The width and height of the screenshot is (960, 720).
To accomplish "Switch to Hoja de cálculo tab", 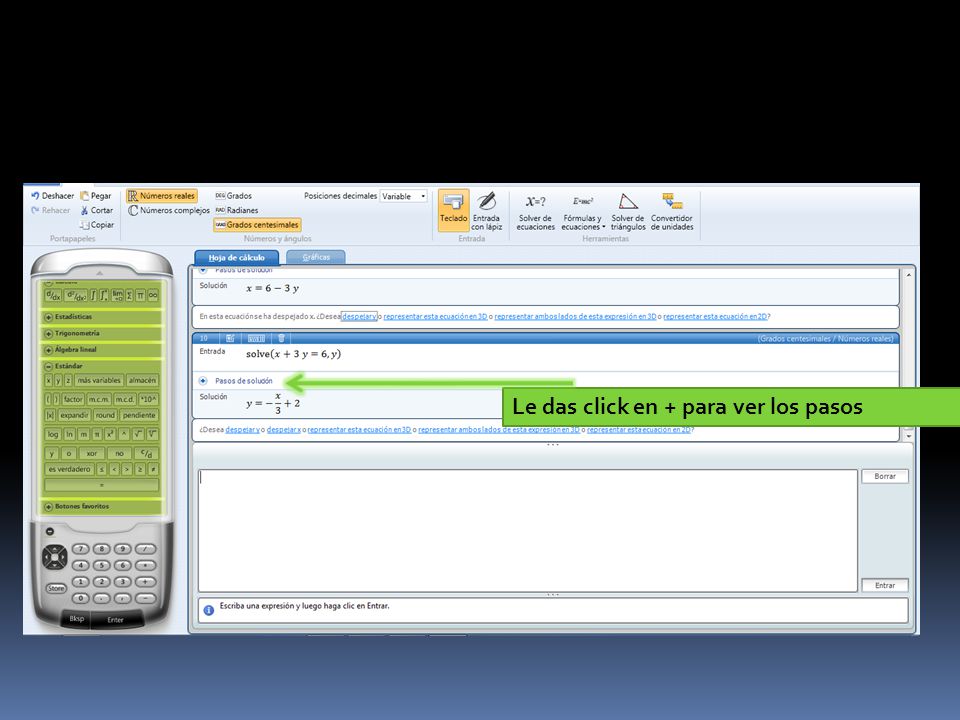I will 236,258.
